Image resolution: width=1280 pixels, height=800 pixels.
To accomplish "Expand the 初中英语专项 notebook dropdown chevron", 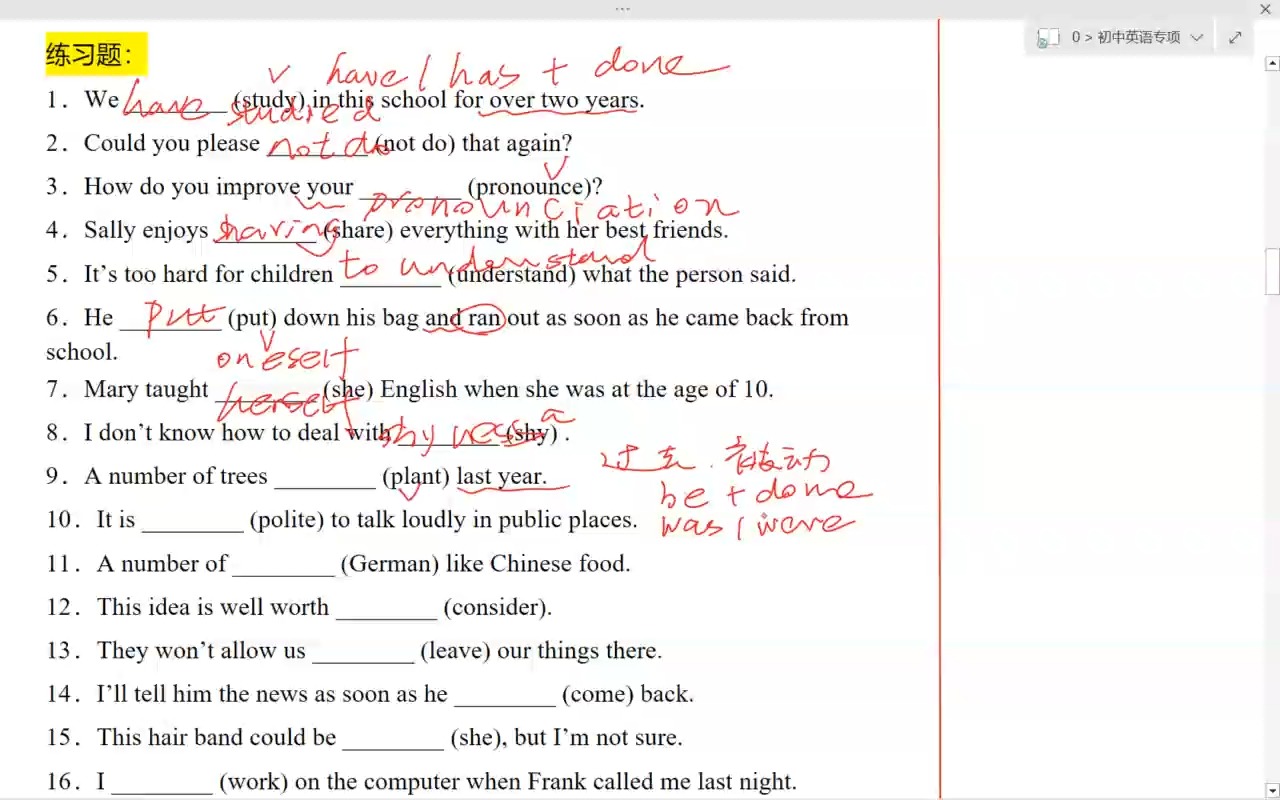I will pyautogui.click(x=1197, y=38).
